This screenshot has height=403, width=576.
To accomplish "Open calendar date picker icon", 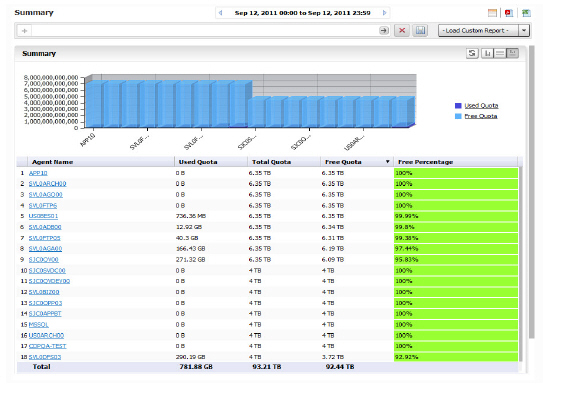I will [492, 13].
